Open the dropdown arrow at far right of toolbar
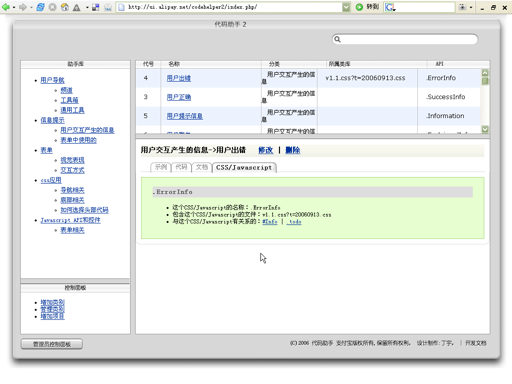The height and width of the screenshot is (384, 512). click(x=471, y=7)
